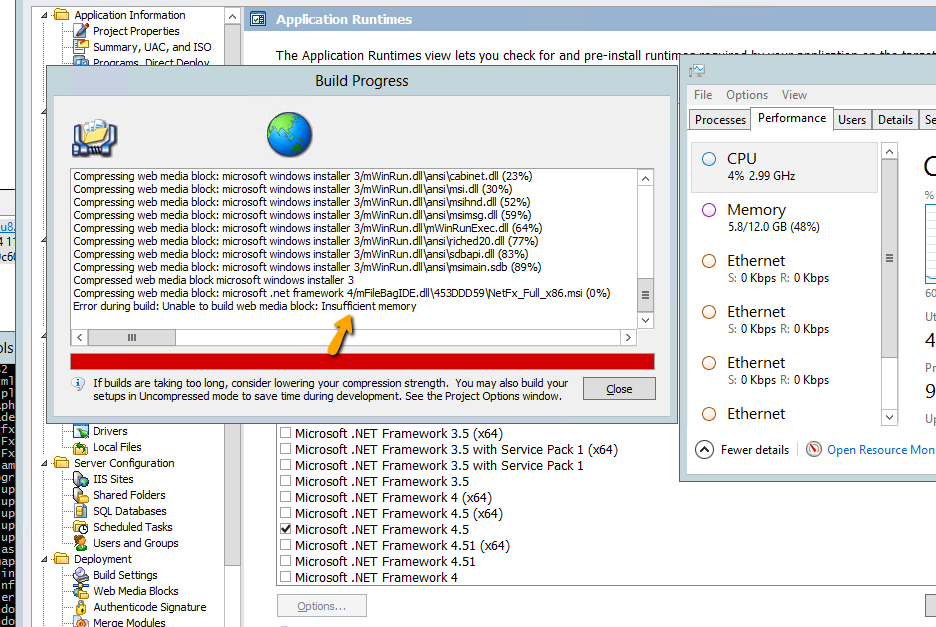The width and height of the screenshot is (936, 627).
Task: Switch to the Processes tab
Action: click(x=720, y=119)
